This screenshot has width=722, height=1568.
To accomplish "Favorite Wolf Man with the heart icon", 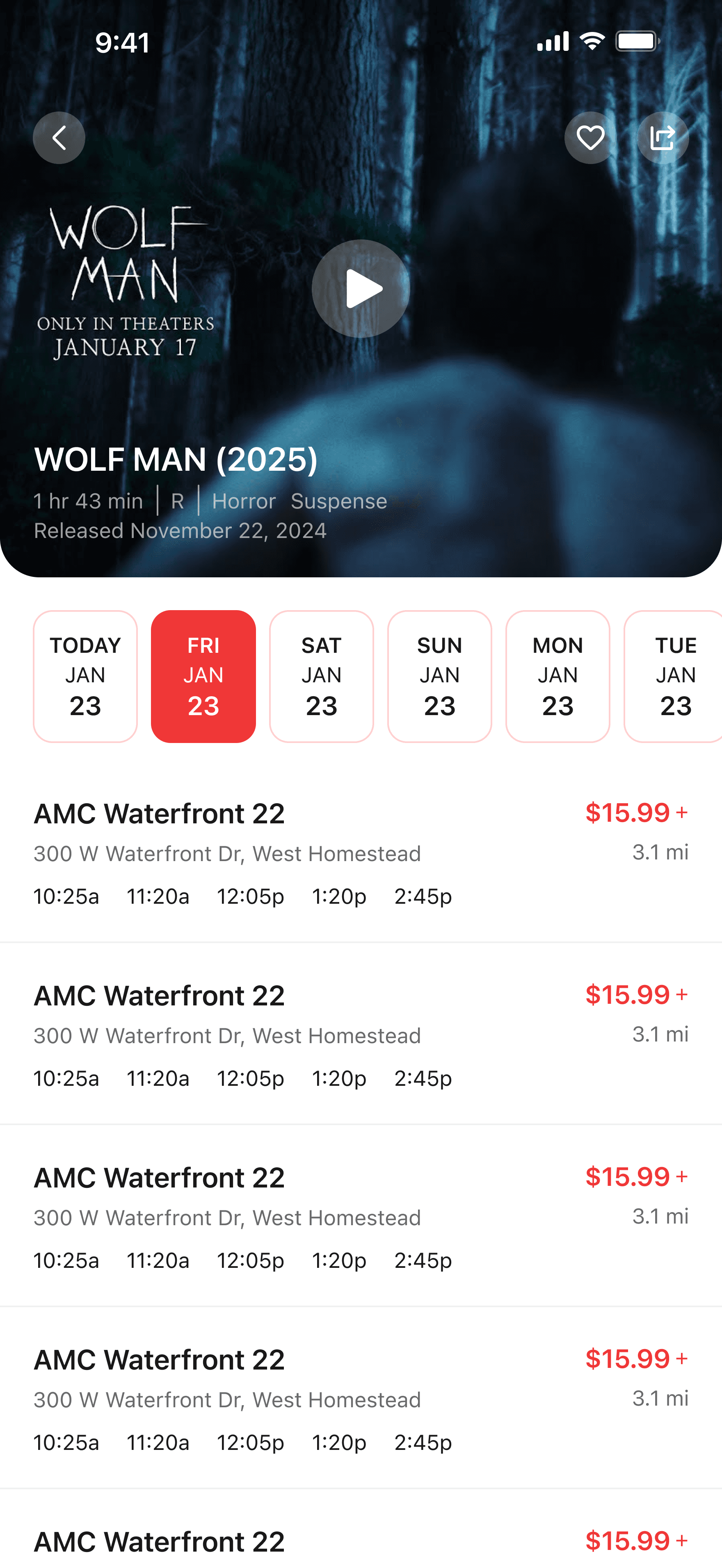I will [x=590, y=137].
